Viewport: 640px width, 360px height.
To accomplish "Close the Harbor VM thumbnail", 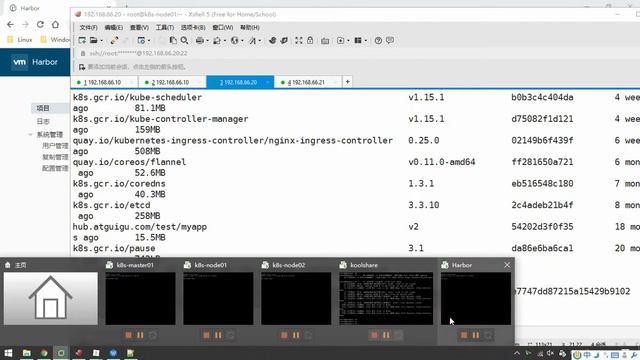I will coord(507,265).
